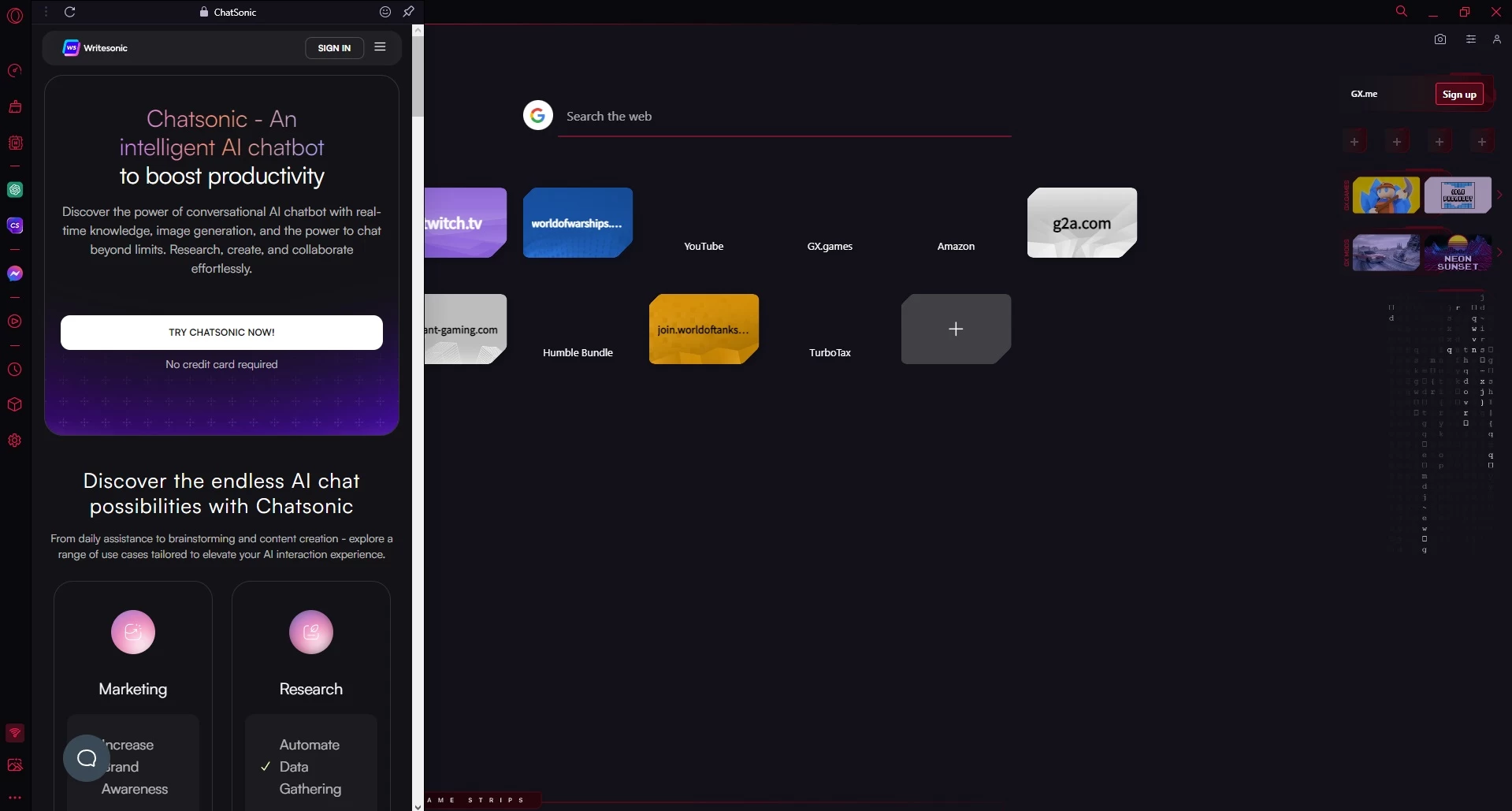The image size is (1512, 811).
Task: Open the Writesonic hamburger menu
Action: [380, 47]
